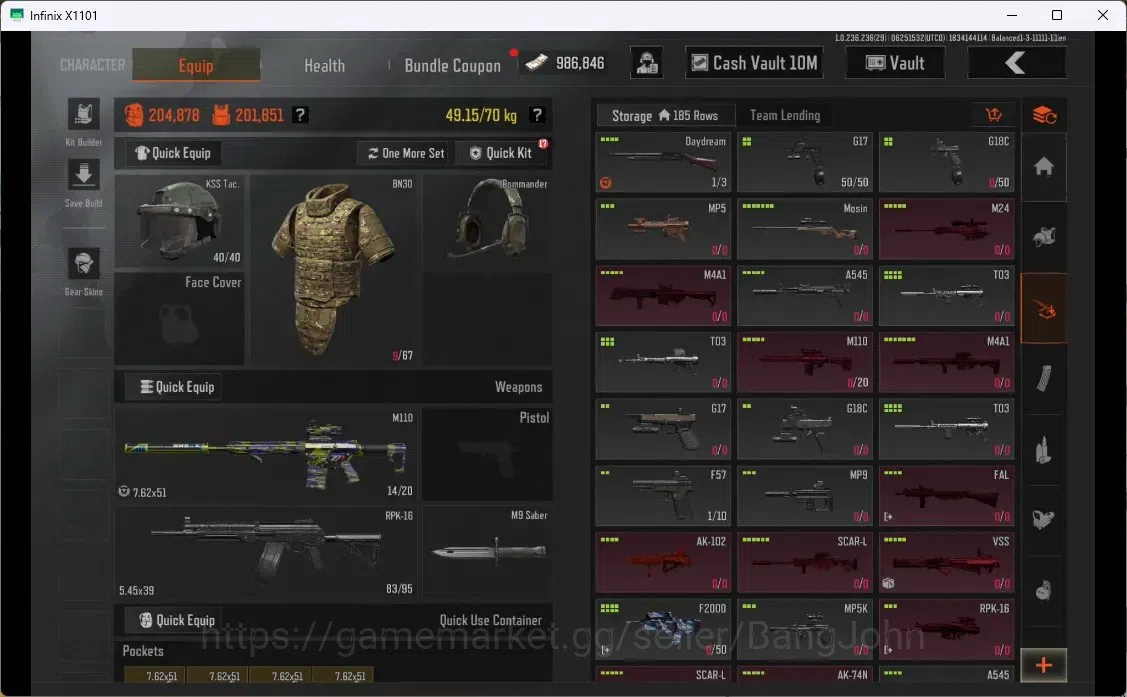The image size is (1127, 697).
Task: Switch to the Health tab
Action: point(324,65)
